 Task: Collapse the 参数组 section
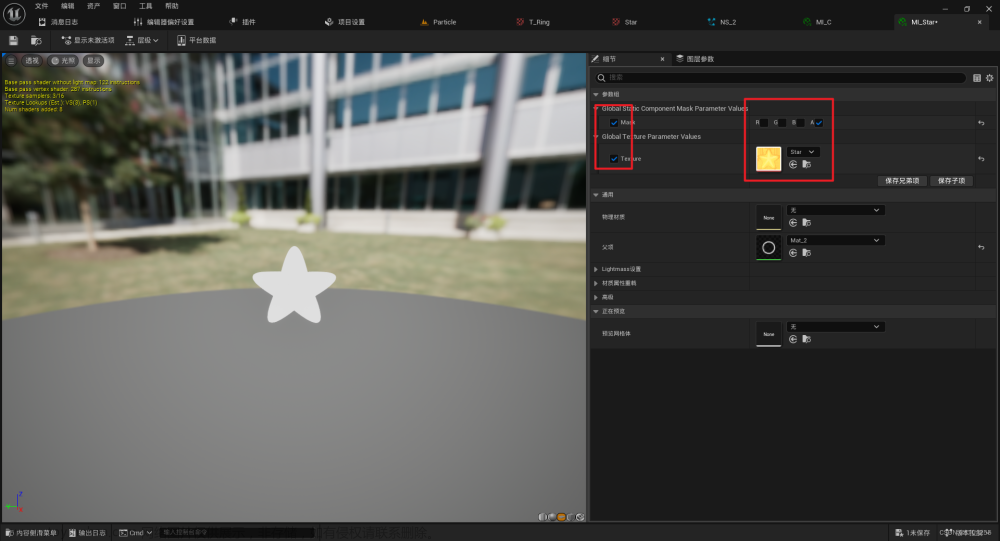pyautogui.click(x=596, y=94)
